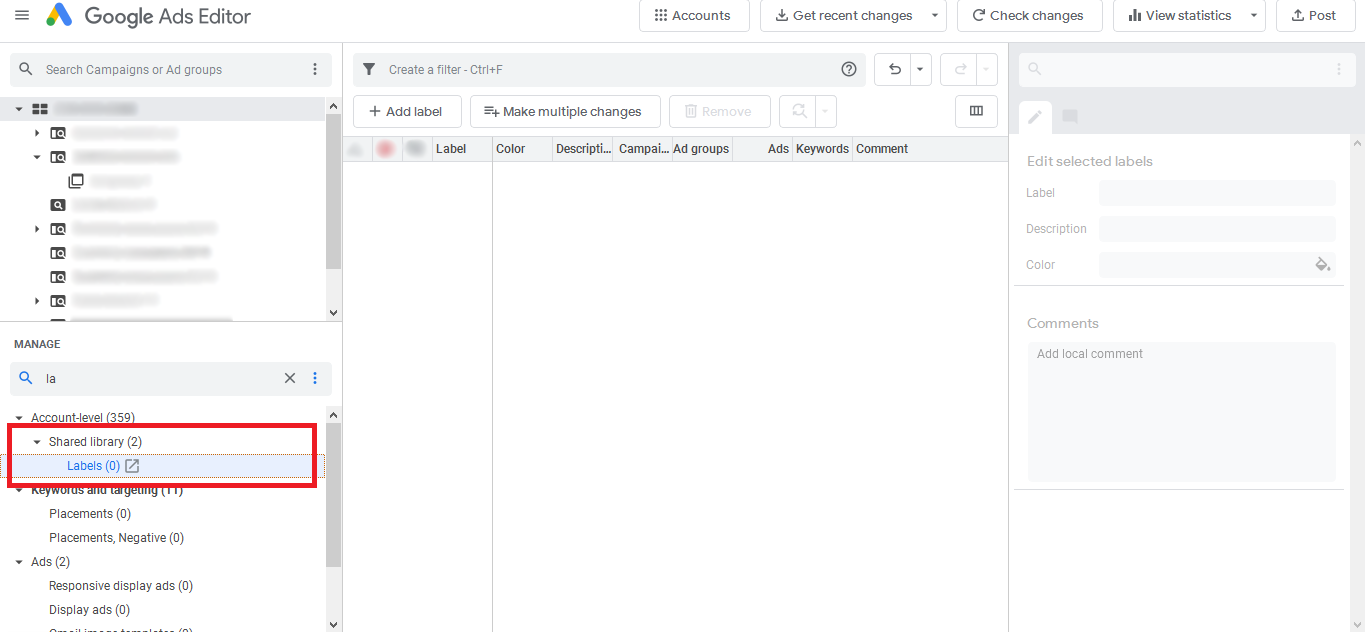Sort by Label column header

point(462,149)
